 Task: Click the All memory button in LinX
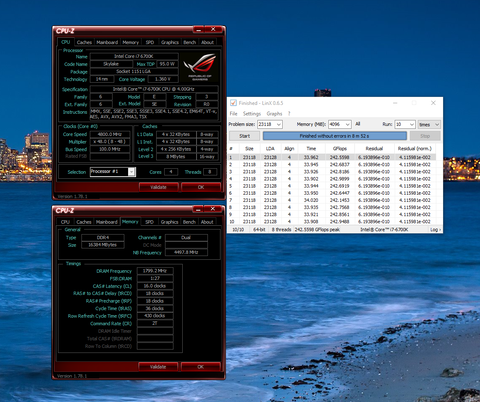click(358, 124)
